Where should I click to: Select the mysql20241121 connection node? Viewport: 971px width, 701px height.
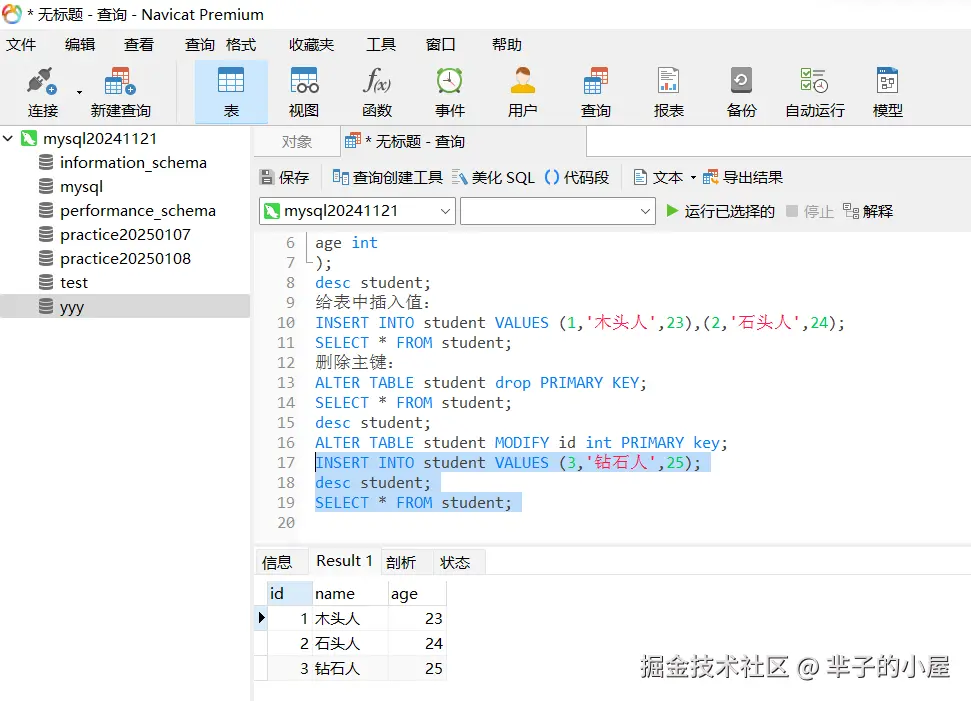pos(99,138)
